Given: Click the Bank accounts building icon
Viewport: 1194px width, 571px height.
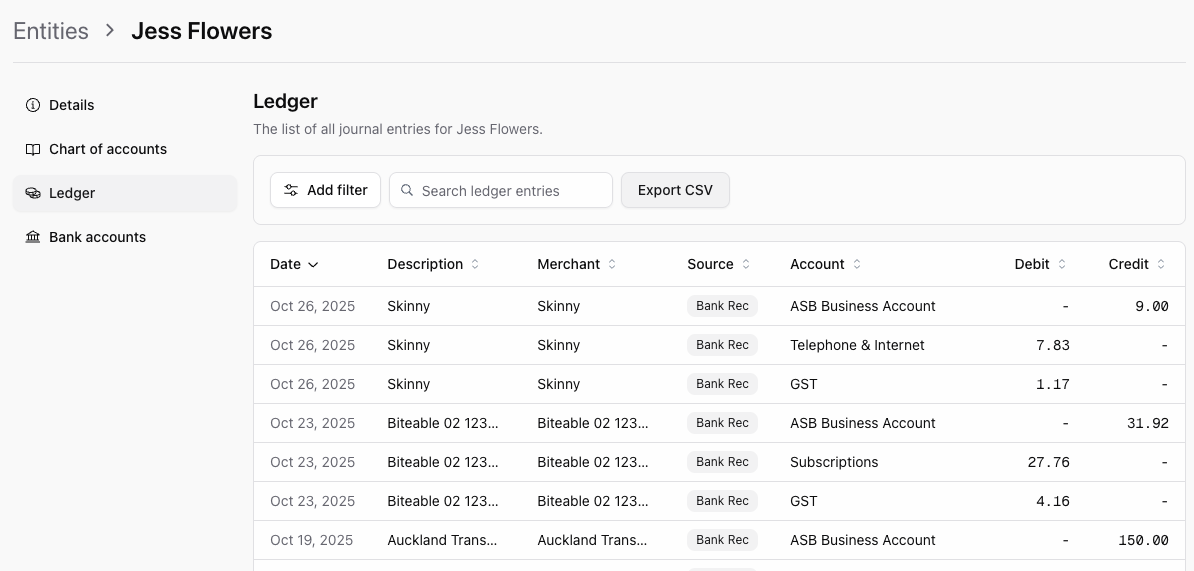Looking at the screenshot, I should (x=33, y=237).
